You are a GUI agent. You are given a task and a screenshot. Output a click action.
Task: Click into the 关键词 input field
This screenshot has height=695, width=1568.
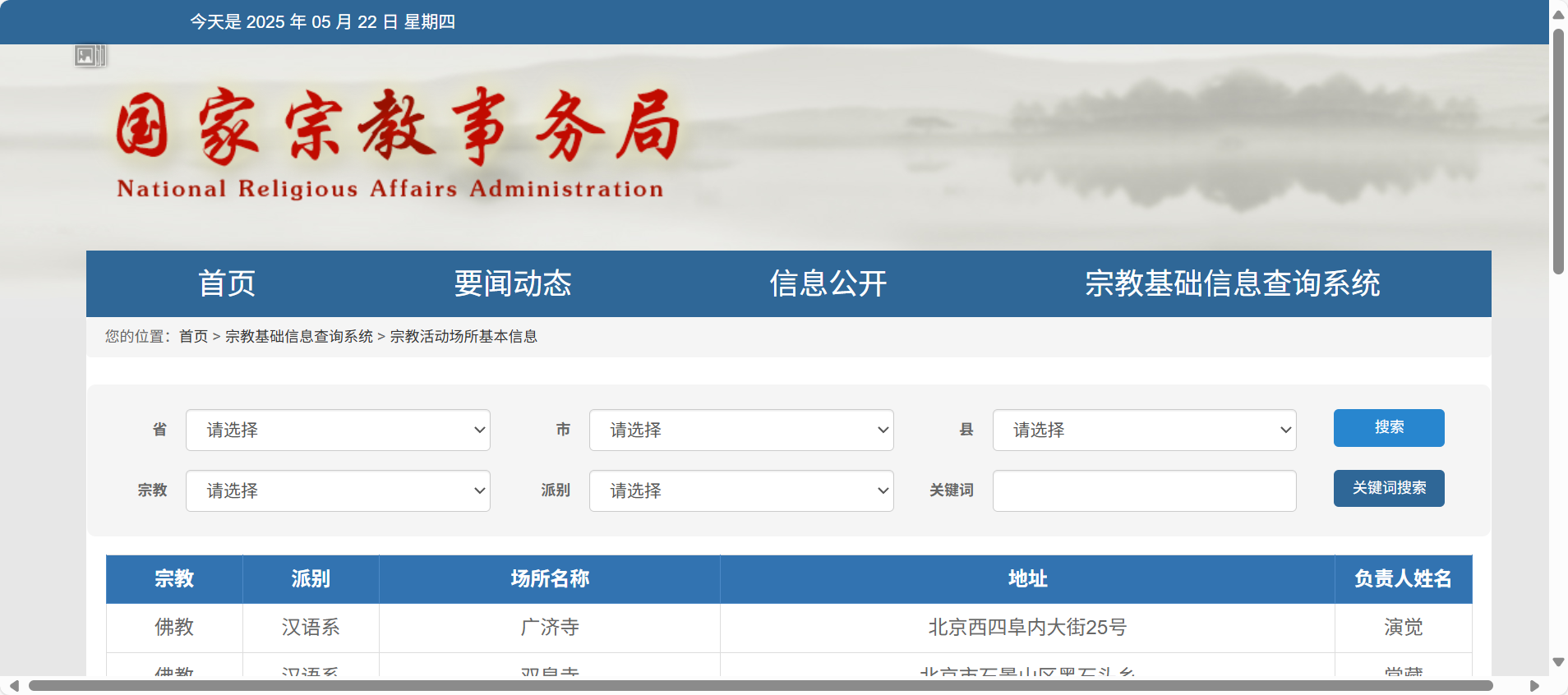(1144, 490)
